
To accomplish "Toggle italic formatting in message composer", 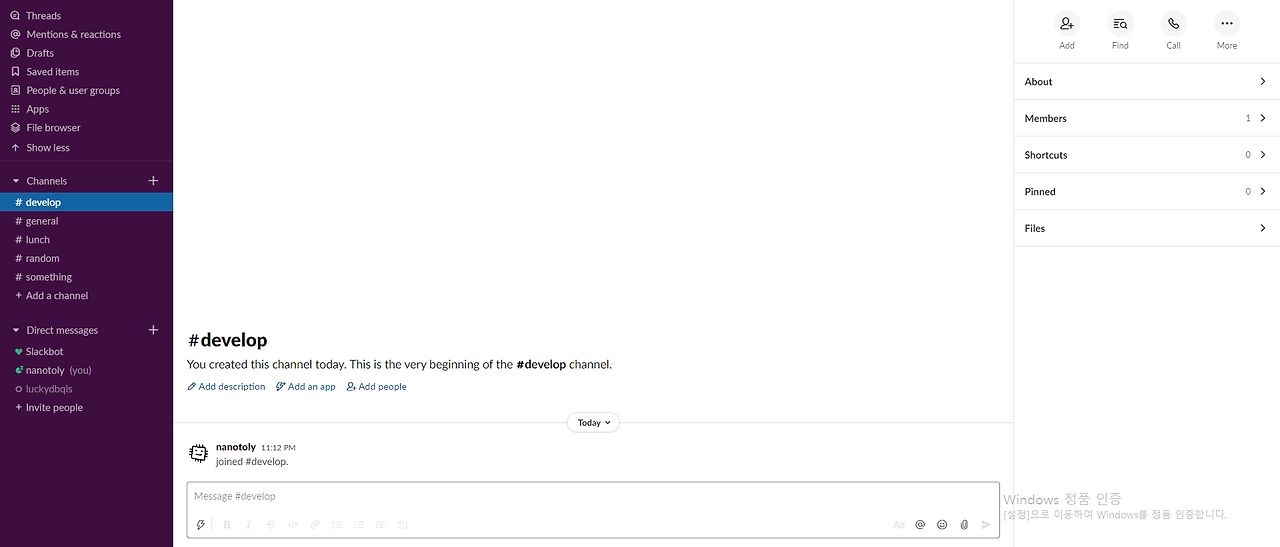I will [x=249, y=524].
